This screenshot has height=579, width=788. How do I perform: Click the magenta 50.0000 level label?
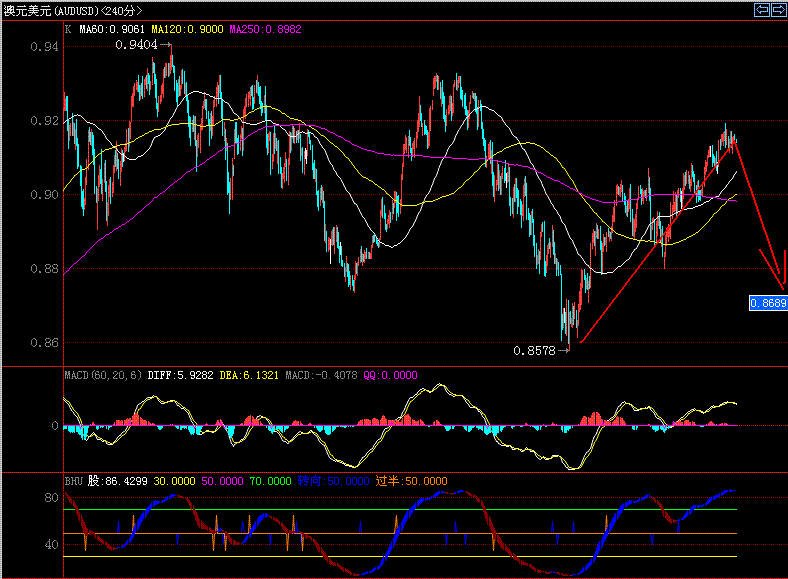click(x=222, y=481)
